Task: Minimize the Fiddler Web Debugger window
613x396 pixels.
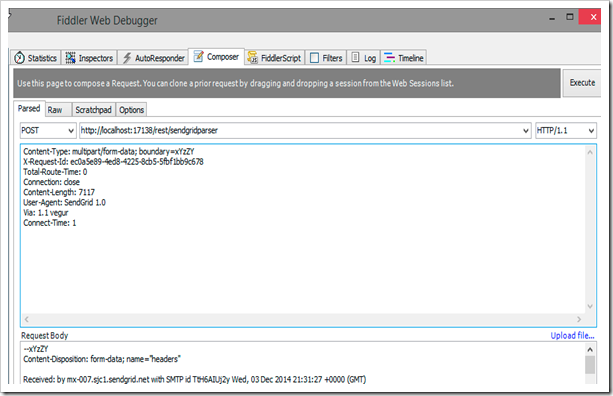Action: coord(552,18)
